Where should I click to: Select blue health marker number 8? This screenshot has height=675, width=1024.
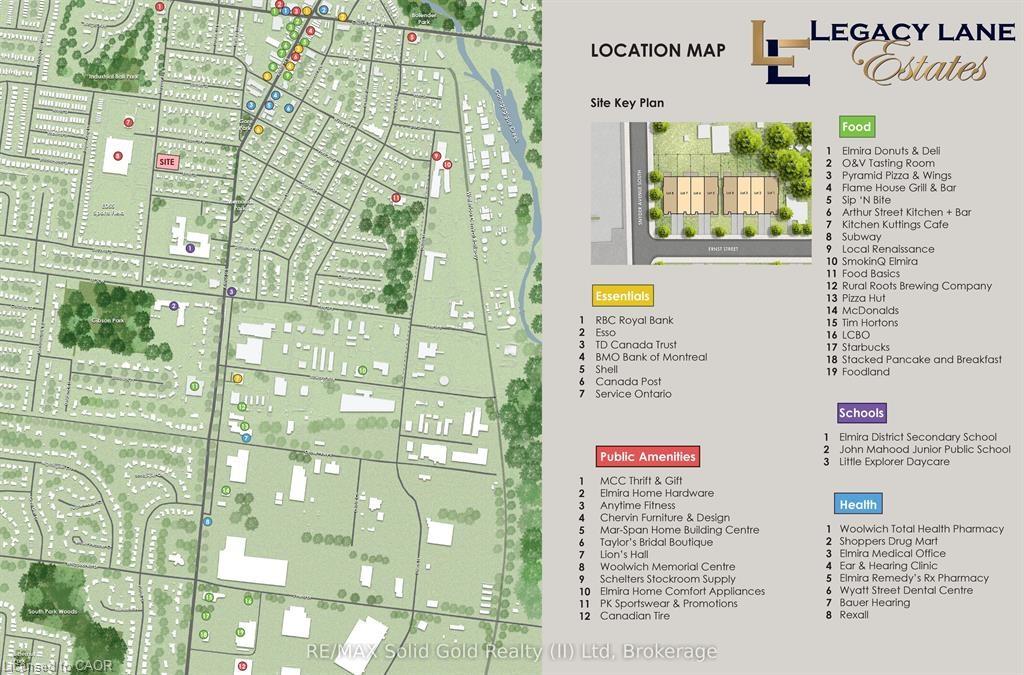207,521
